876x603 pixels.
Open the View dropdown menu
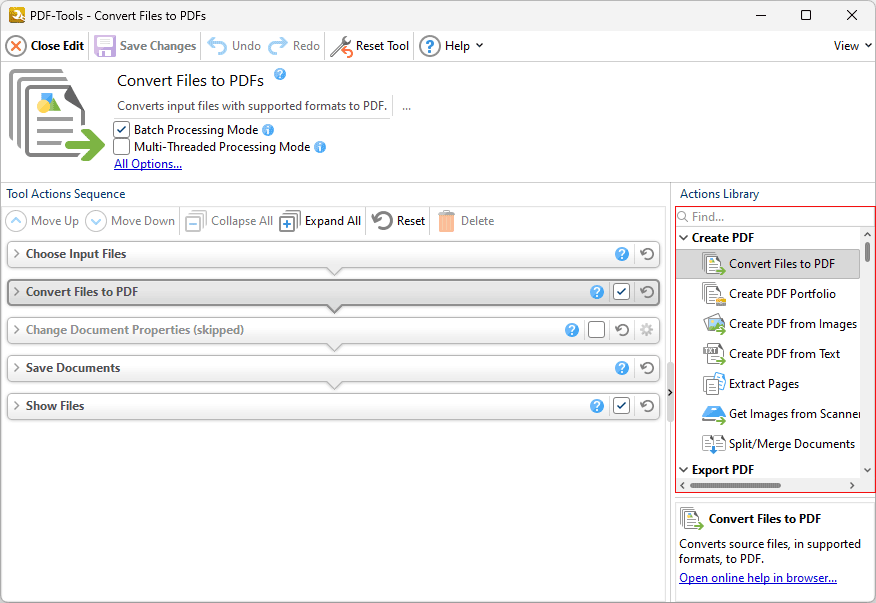tap(852, 46)
